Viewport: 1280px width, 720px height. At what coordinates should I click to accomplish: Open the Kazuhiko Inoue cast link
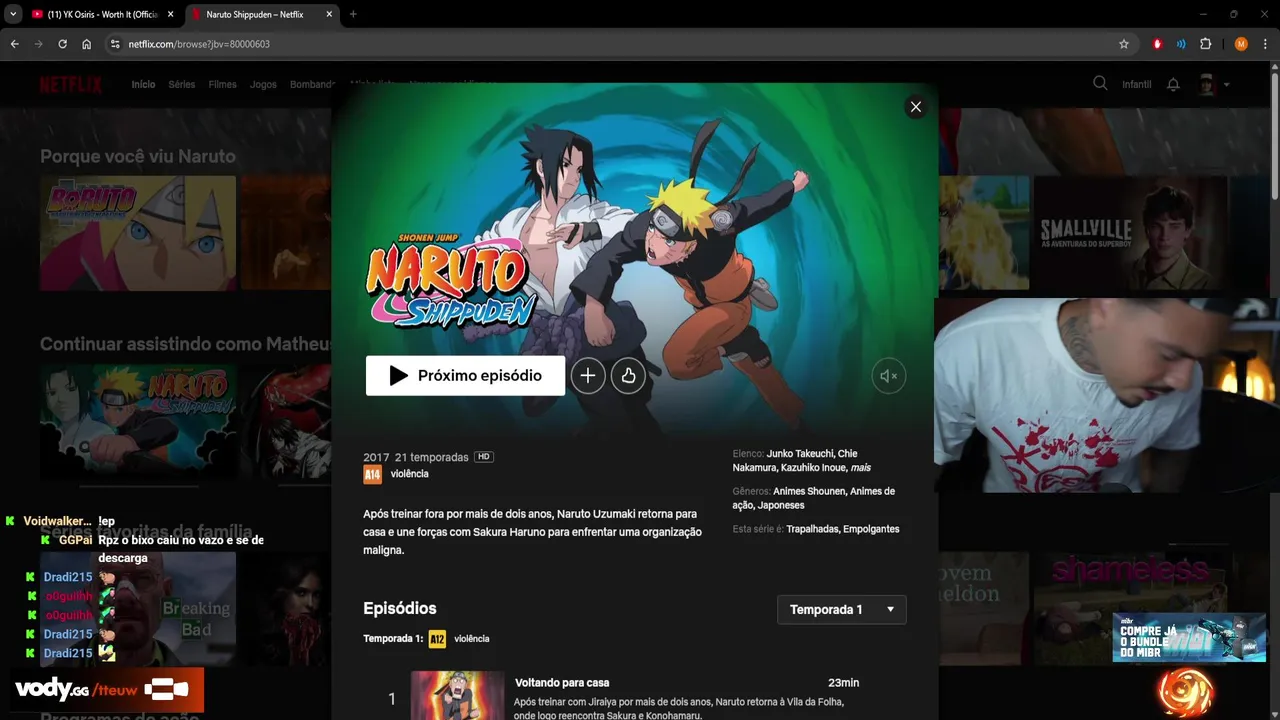[812, 467]
